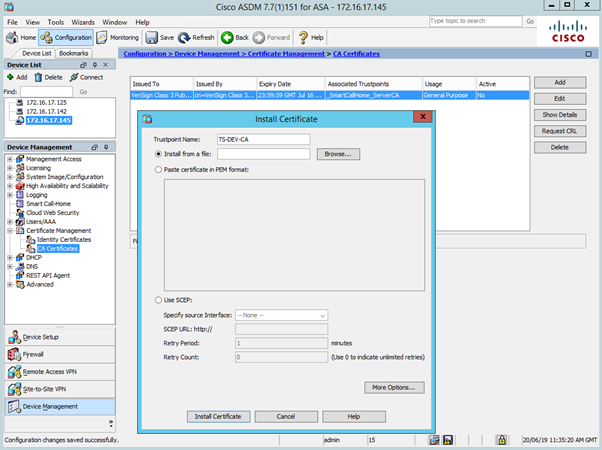Select the Use SCEP radio button
The image size is (602, 450).
click(x=159, y=300)
